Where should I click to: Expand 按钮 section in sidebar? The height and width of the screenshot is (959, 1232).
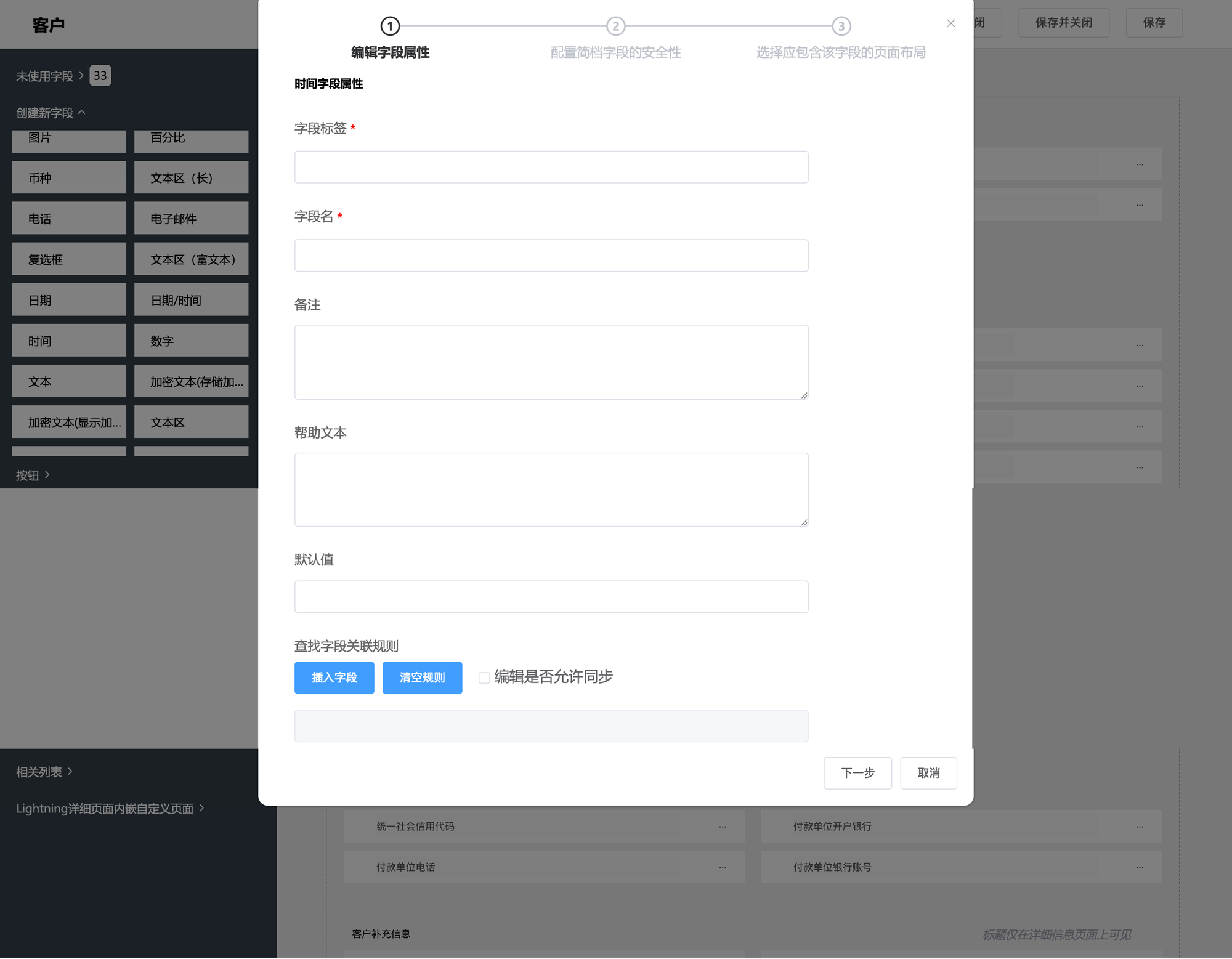(x=33, y=475)
